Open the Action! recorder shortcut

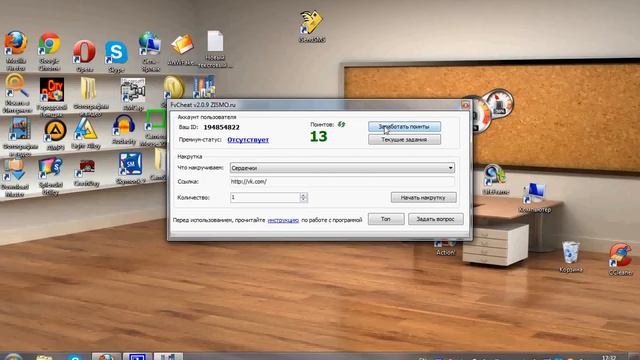pos(445,246)
